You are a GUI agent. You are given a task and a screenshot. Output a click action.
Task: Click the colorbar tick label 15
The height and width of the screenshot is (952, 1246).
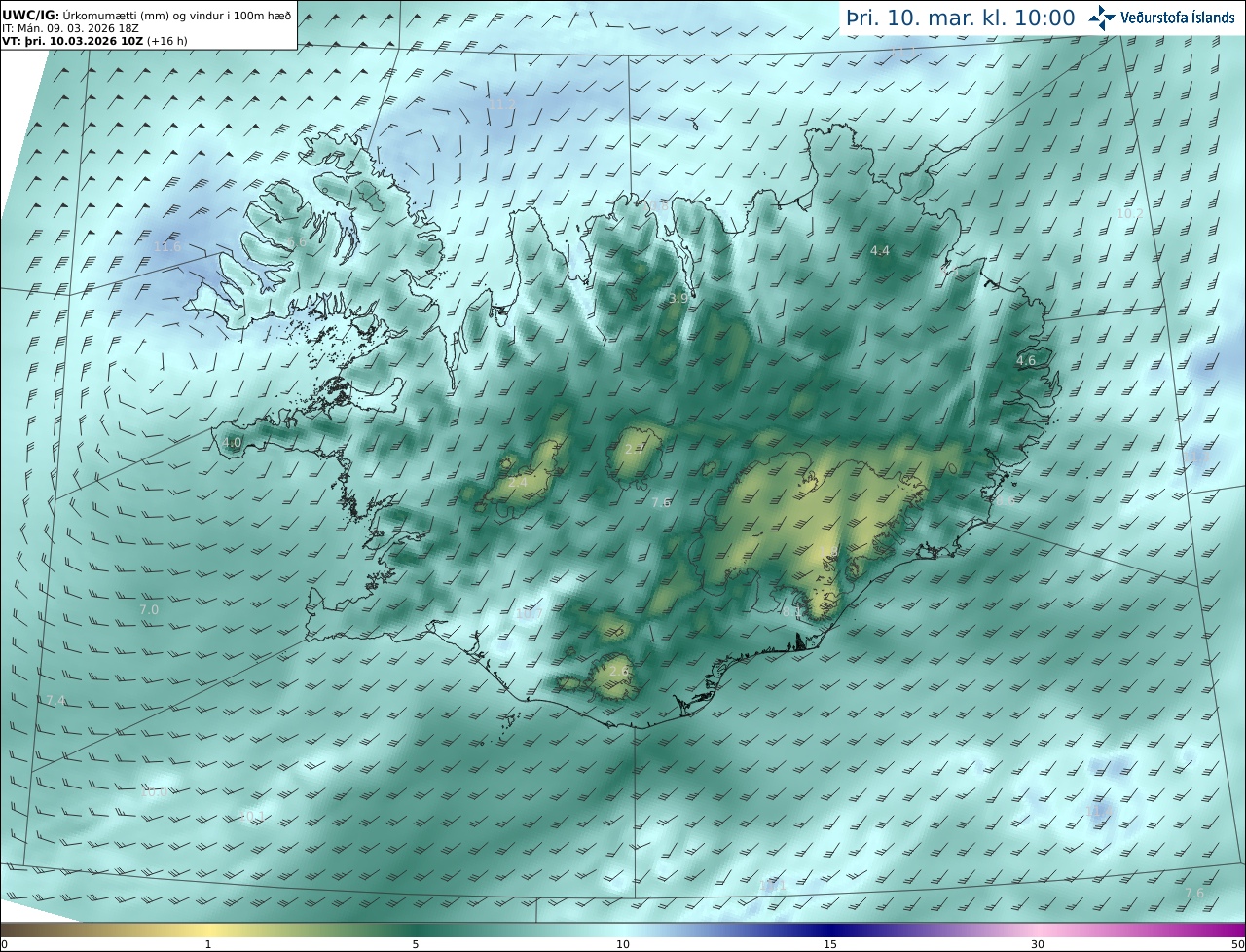click(x=830, y=944)
